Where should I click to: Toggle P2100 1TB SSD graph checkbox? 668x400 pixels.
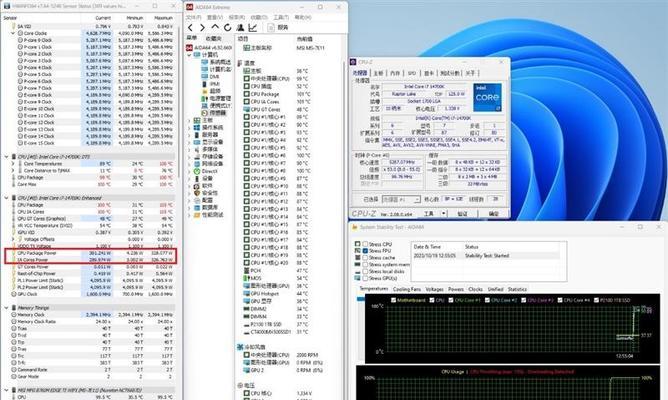[596, 300]
